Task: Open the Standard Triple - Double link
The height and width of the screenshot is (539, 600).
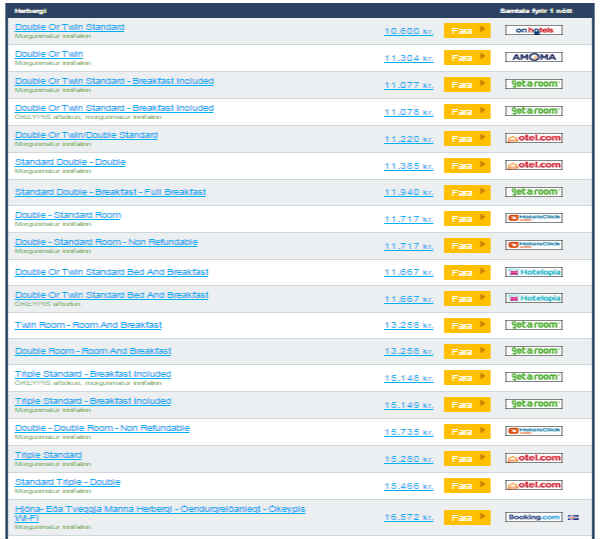Action: tap(67, 482)
